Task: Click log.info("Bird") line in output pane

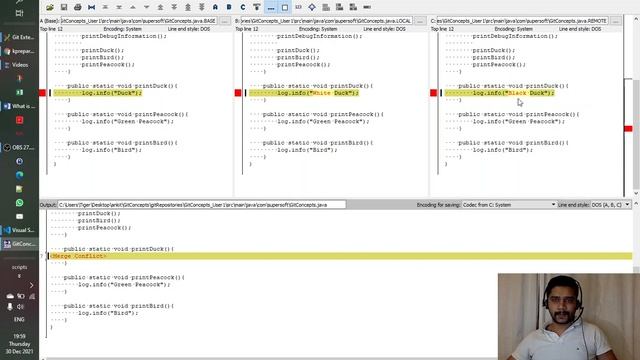Action: tap(108, 313)
